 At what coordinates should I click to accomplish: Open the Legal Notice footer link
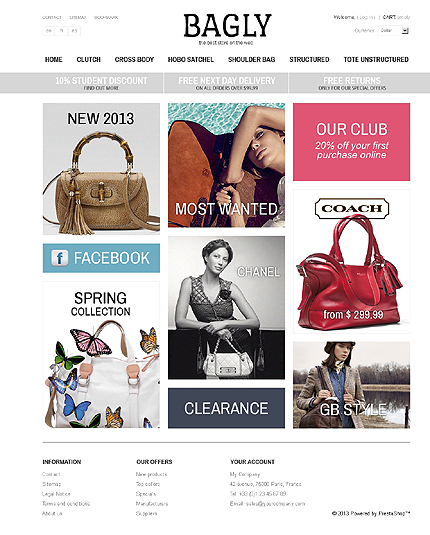pyautogui.click(x=56, y=494)
